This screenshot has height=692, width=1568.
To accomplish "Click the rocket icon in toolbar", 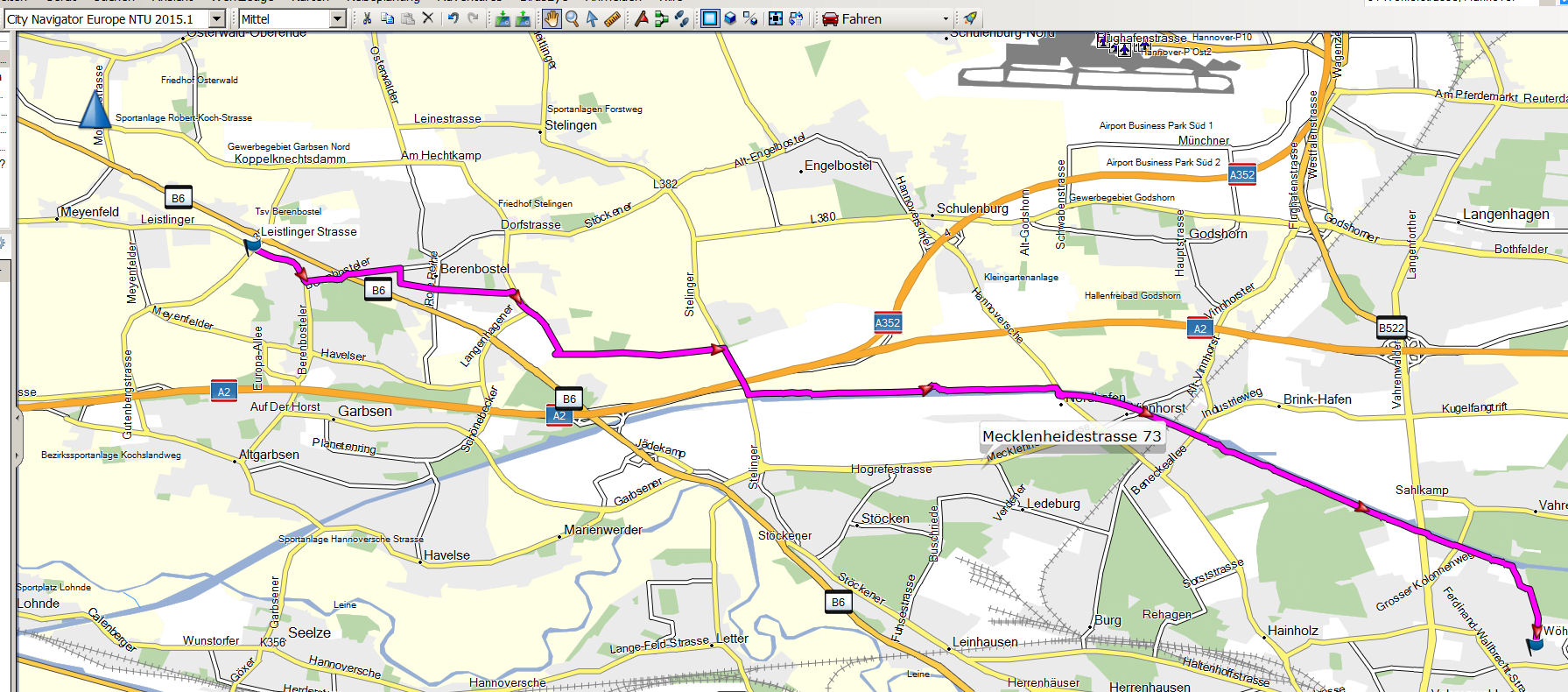I will click(970, 18).
